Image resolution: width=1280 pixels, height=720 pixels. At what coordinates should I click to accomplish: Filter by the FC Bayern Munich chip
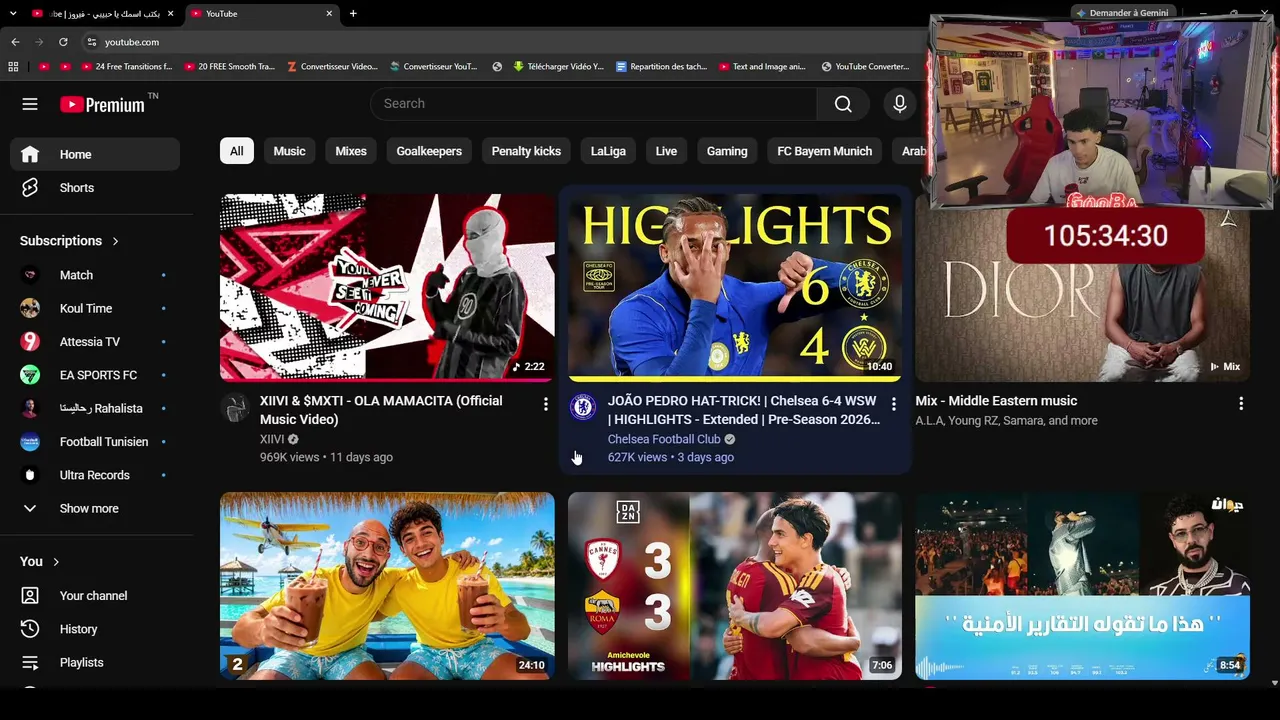click(825, 151)
